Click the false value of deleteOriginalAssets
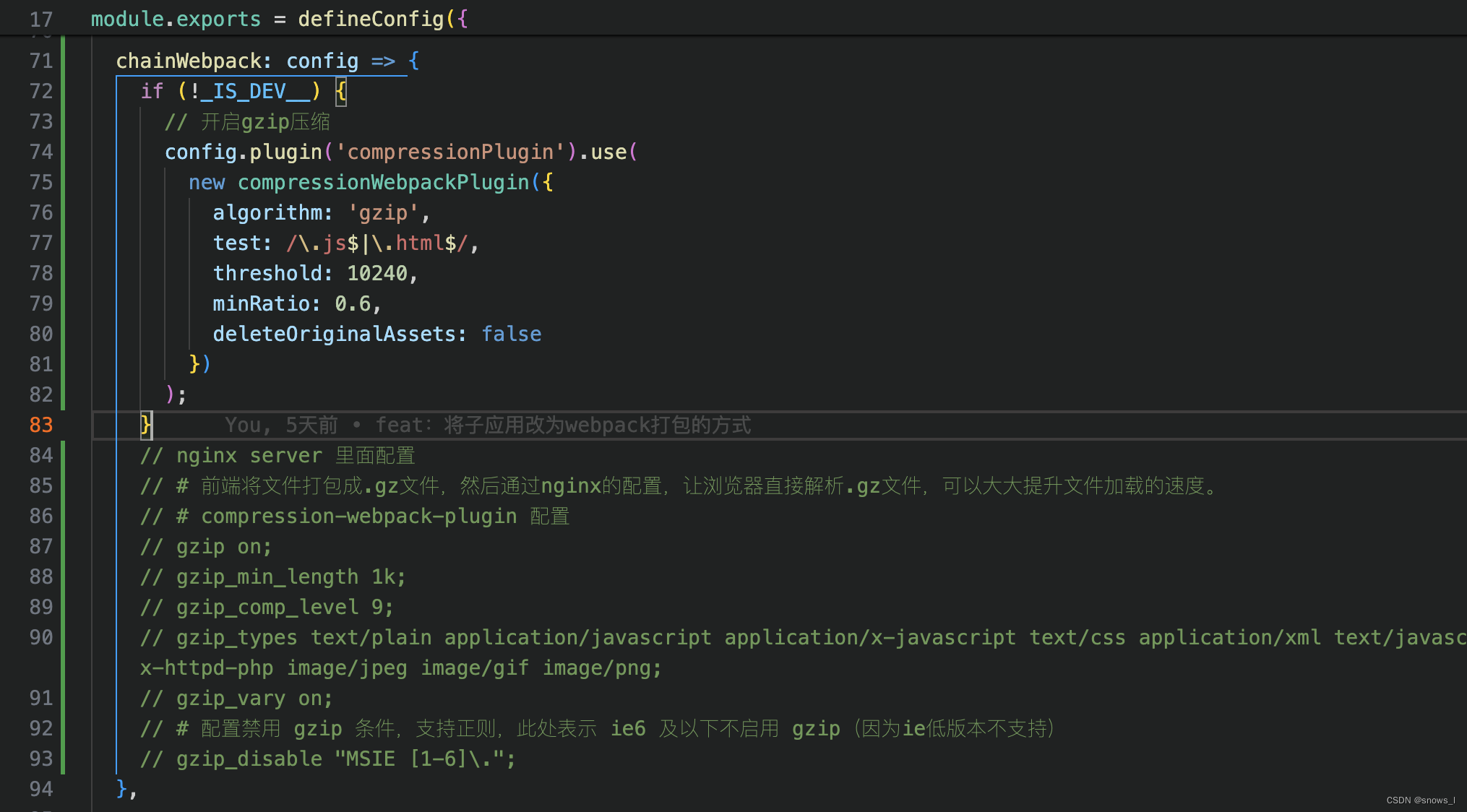This screenshot has width=1467, height=812. click(511, 334)
